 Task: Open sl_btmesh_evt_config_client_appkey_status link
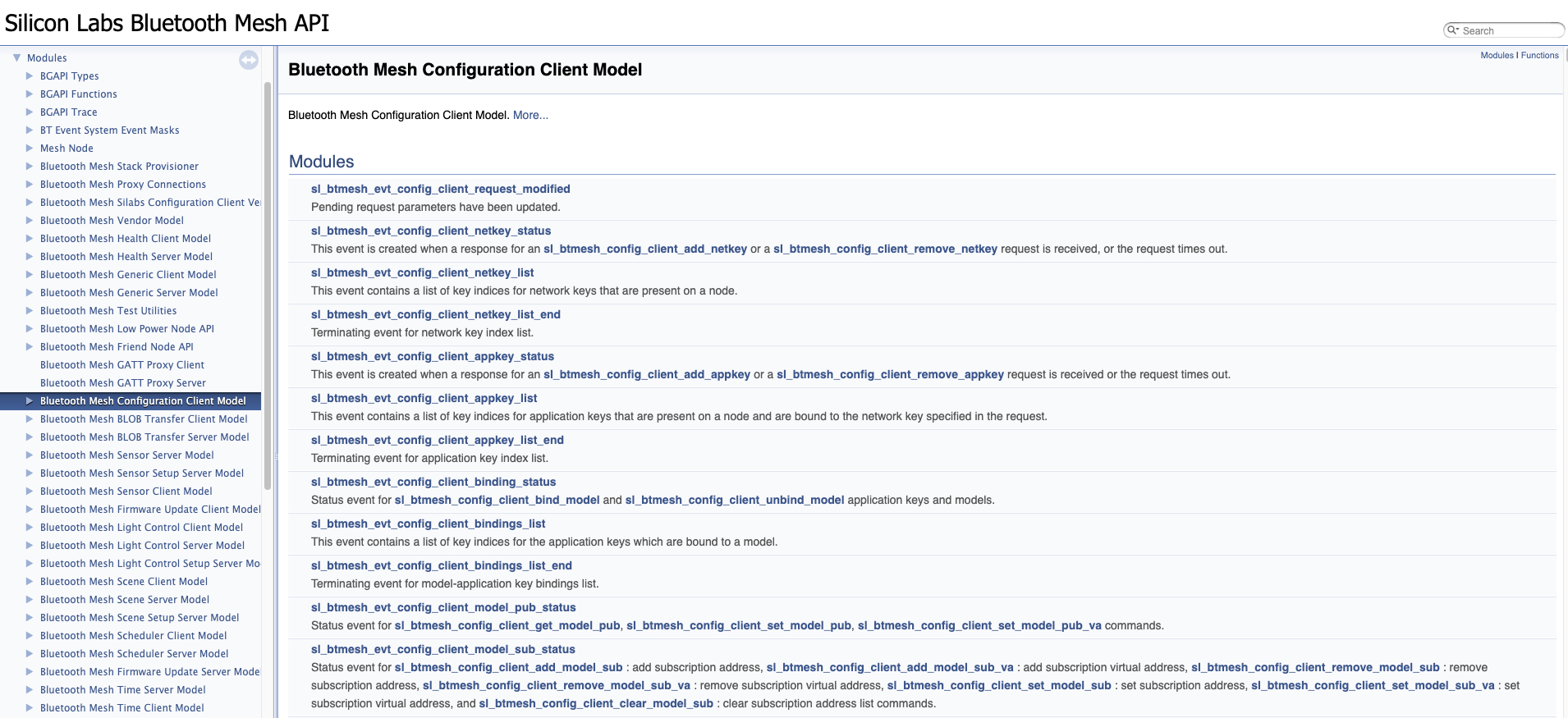coord(433,356)
